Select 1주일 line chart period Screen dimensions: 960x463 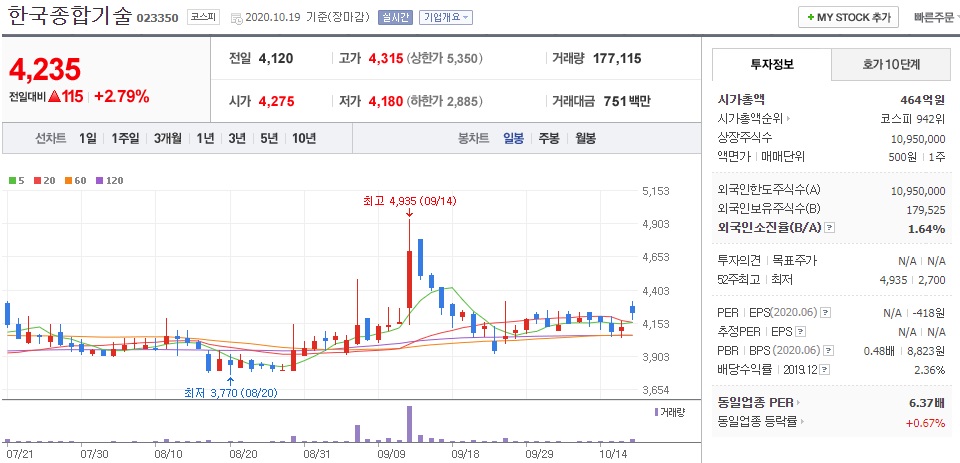(x=125, y=138)
